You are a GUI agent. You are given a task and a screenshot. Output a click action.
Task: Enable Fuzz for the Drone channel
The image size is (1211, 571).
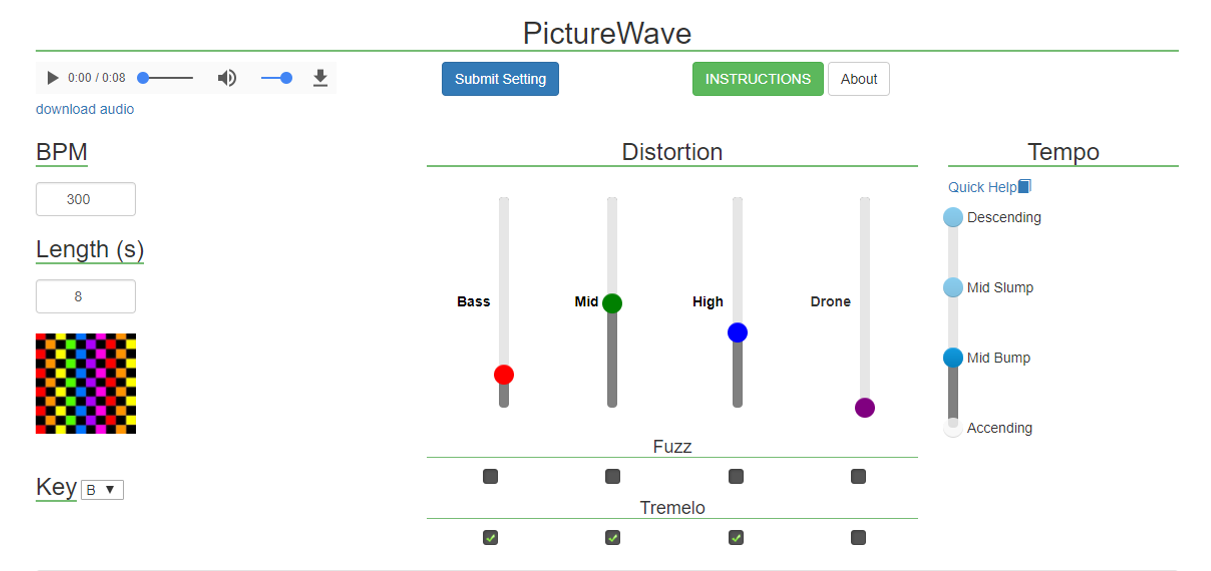click(x=858, y=477)
